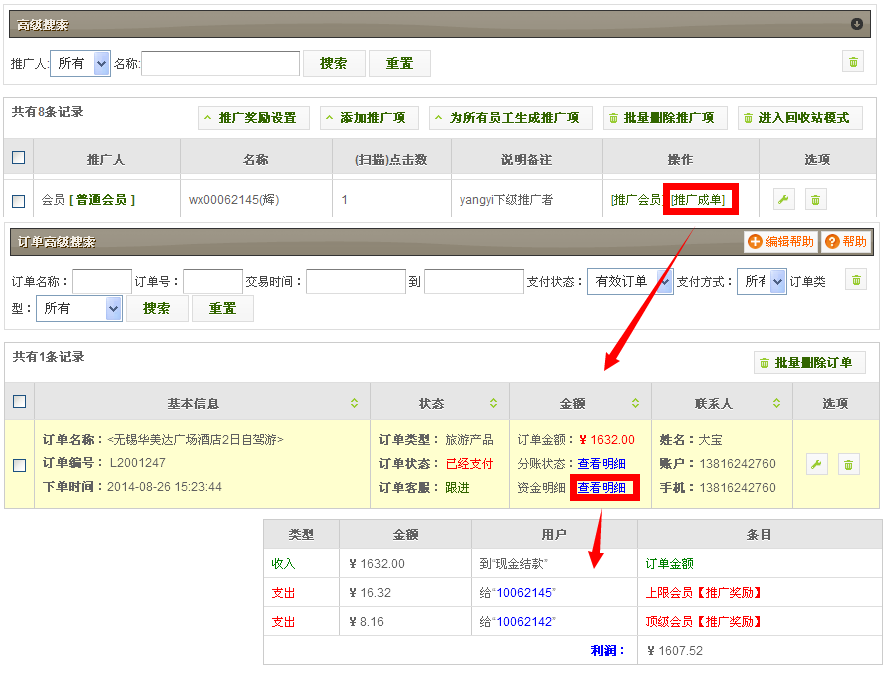The image size is (892, 682).
Task: Click the 订单名称 input field
Action: [102, 282]
